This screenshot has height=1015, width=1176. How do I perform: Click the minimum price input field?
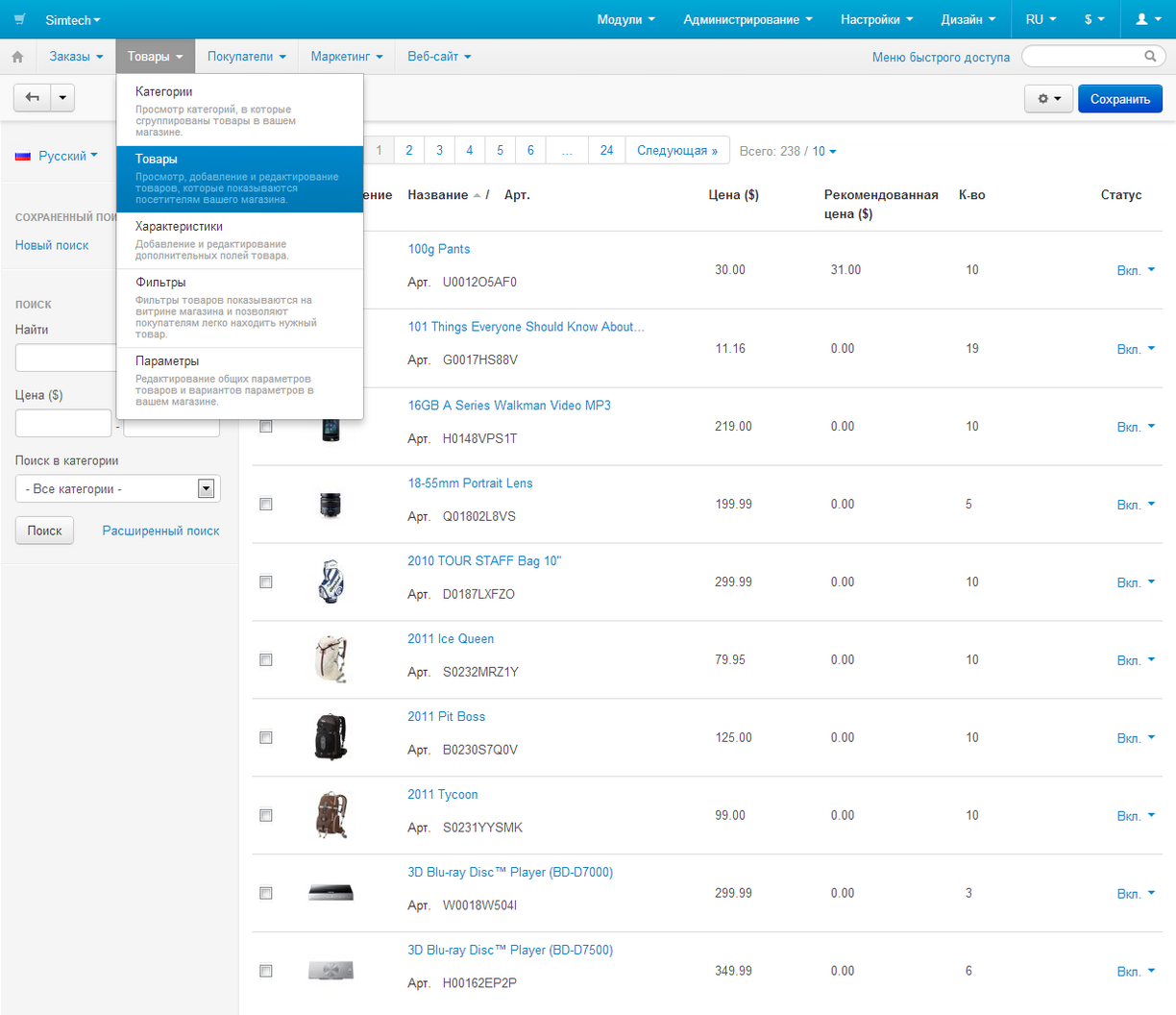63,423
